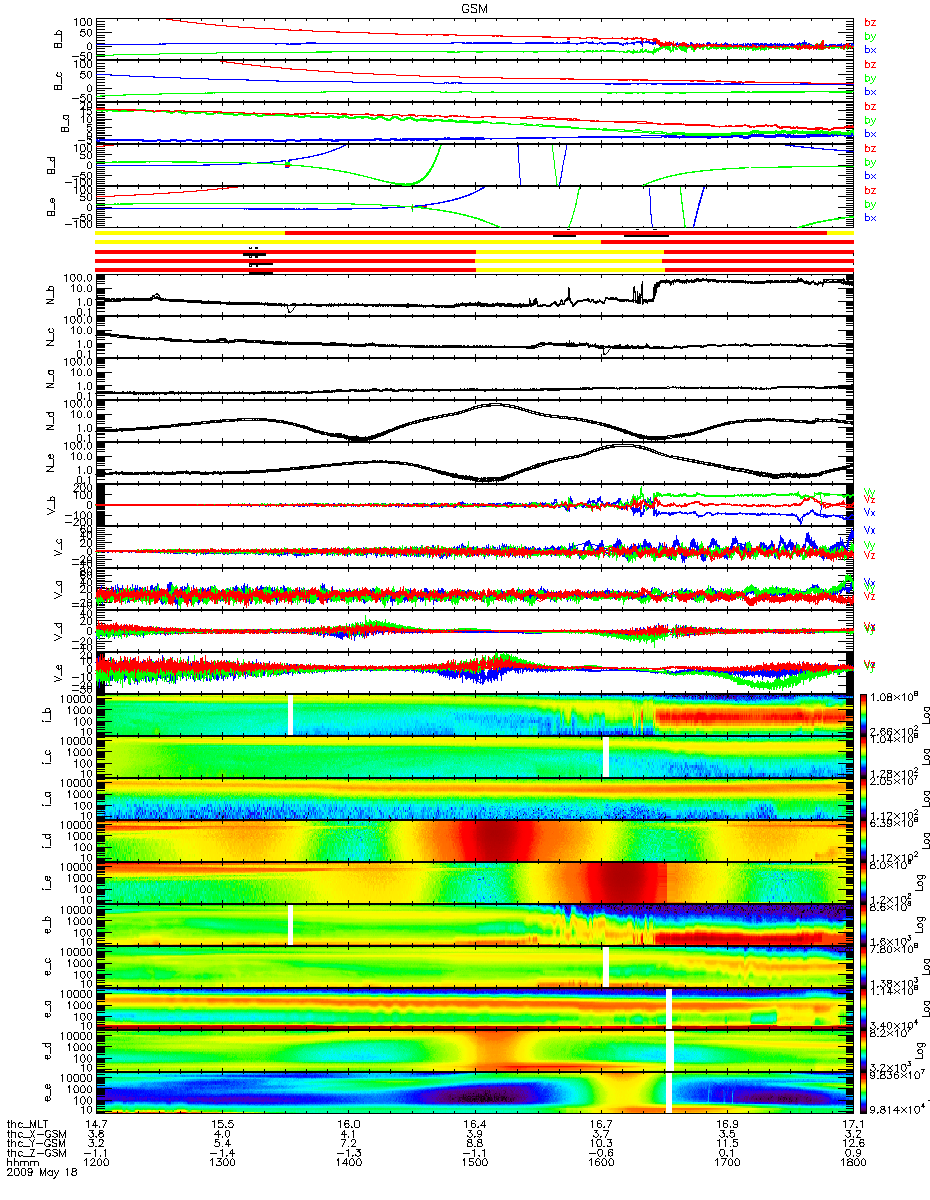Click the 1200 time tick label
This screenshot has width=930, height=1200.
96,1163
